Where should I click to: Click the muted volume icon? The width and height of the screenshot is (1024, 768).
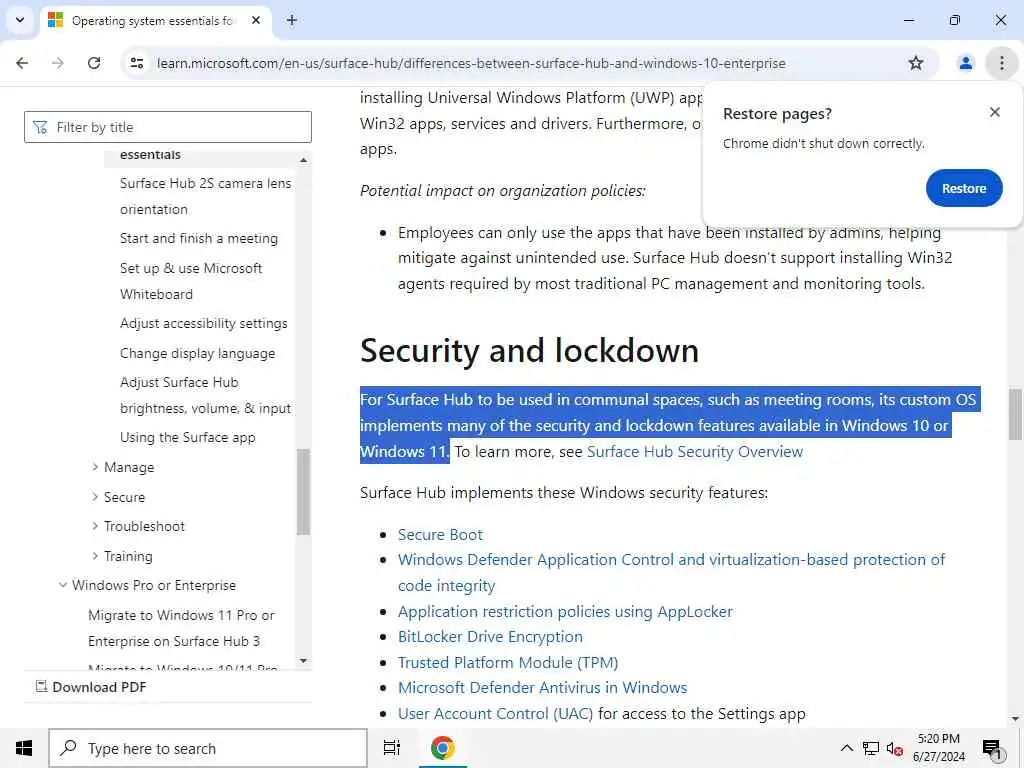coord(894,748)
